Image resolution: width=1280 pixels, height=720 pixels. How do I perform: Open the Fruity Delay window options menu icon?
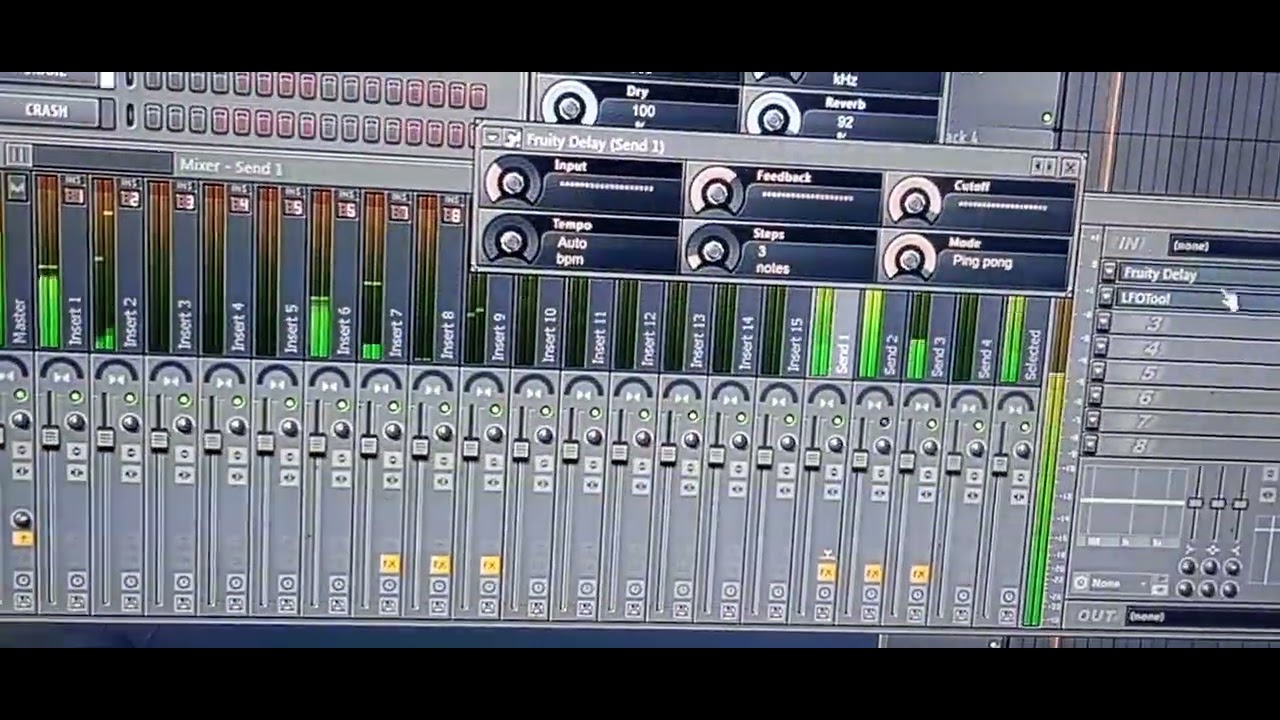pos(491,137)
